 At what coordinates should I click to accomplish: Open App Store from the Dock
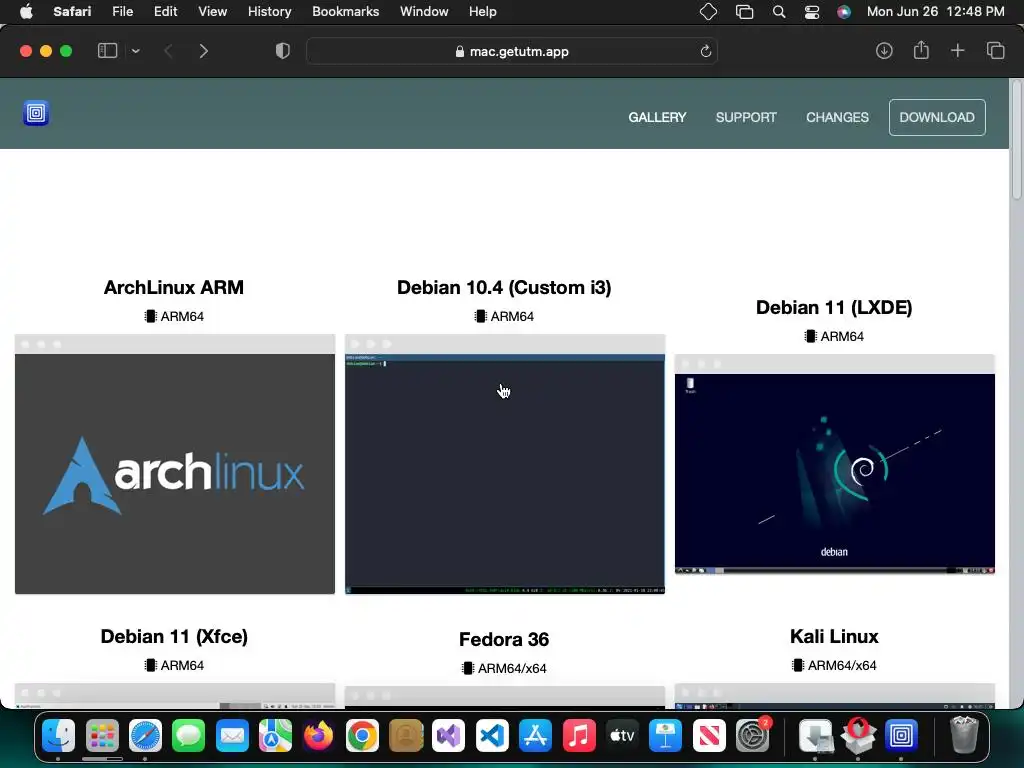click(535, 735)
